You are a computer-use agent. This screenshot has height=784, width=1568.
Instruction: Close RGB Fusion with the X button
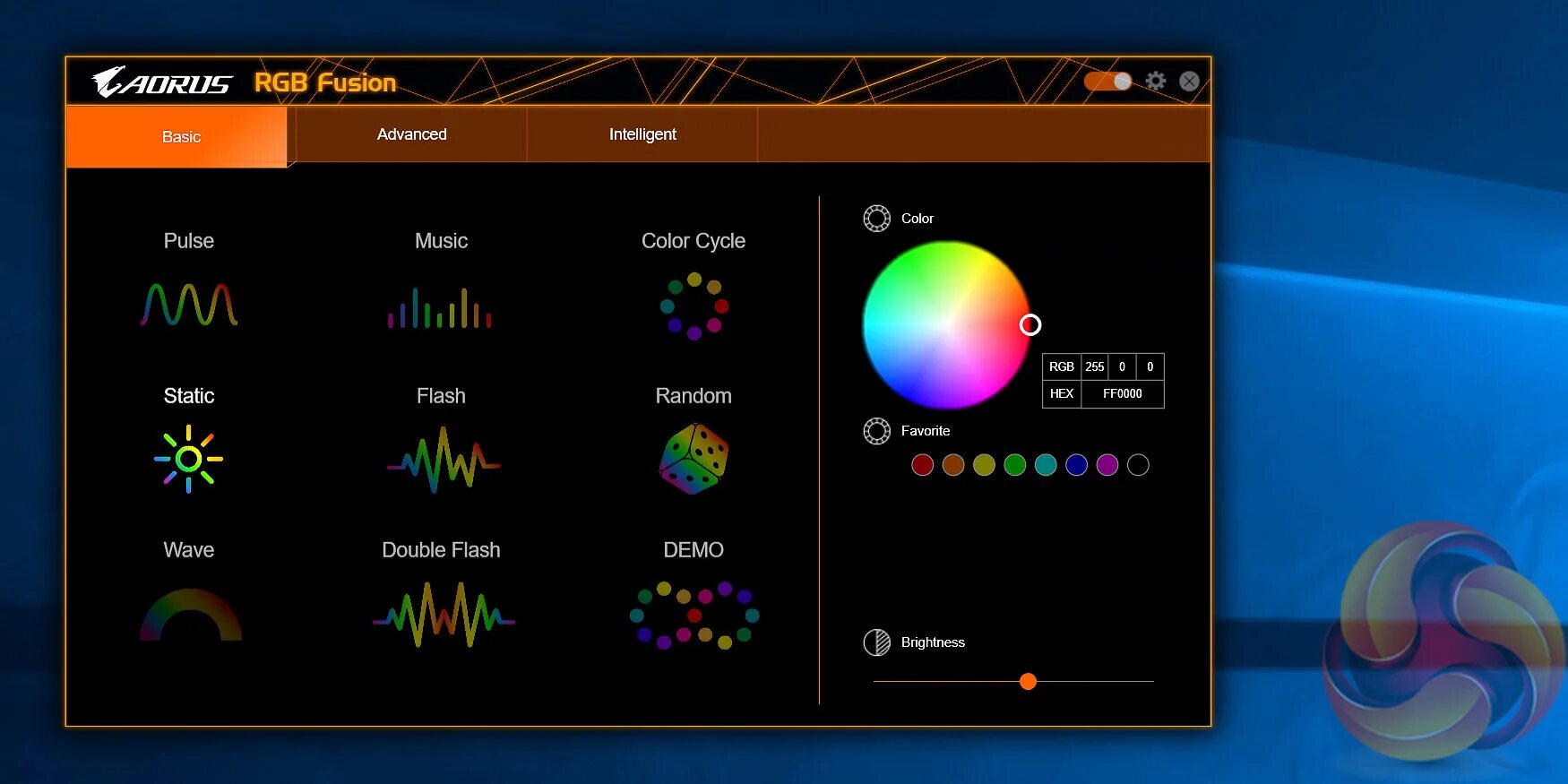pyautogui.click(x=1189, y=82)
